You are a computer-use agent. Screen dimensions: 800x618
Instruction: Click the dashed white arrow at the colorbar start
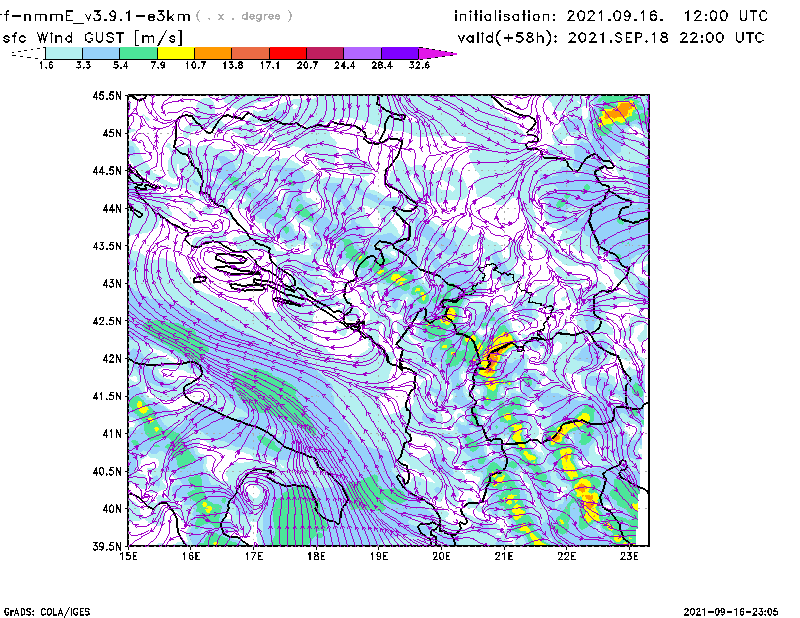28,53
